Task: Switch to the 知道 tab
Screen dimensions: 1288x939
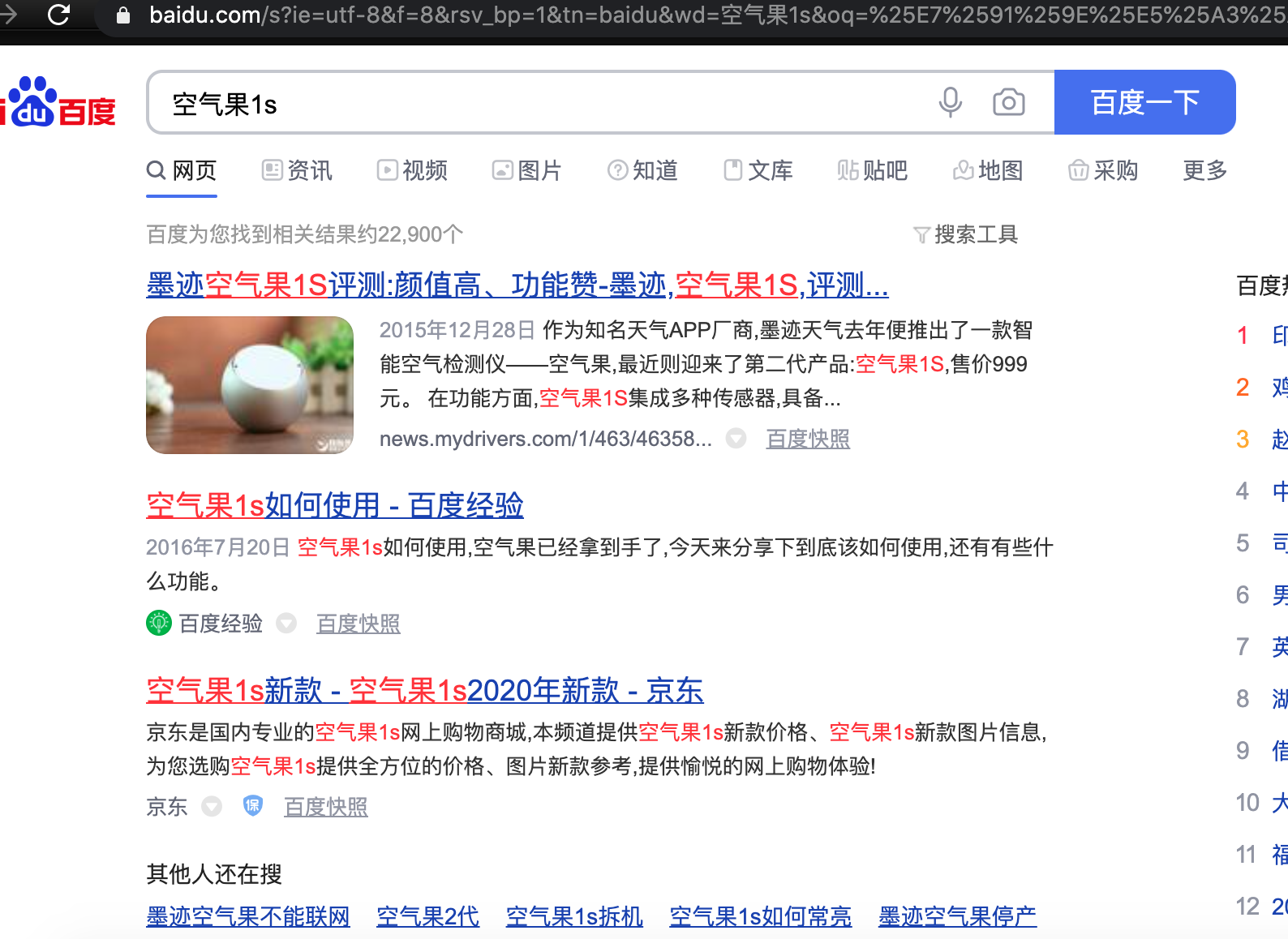Action: pos(642,170)
